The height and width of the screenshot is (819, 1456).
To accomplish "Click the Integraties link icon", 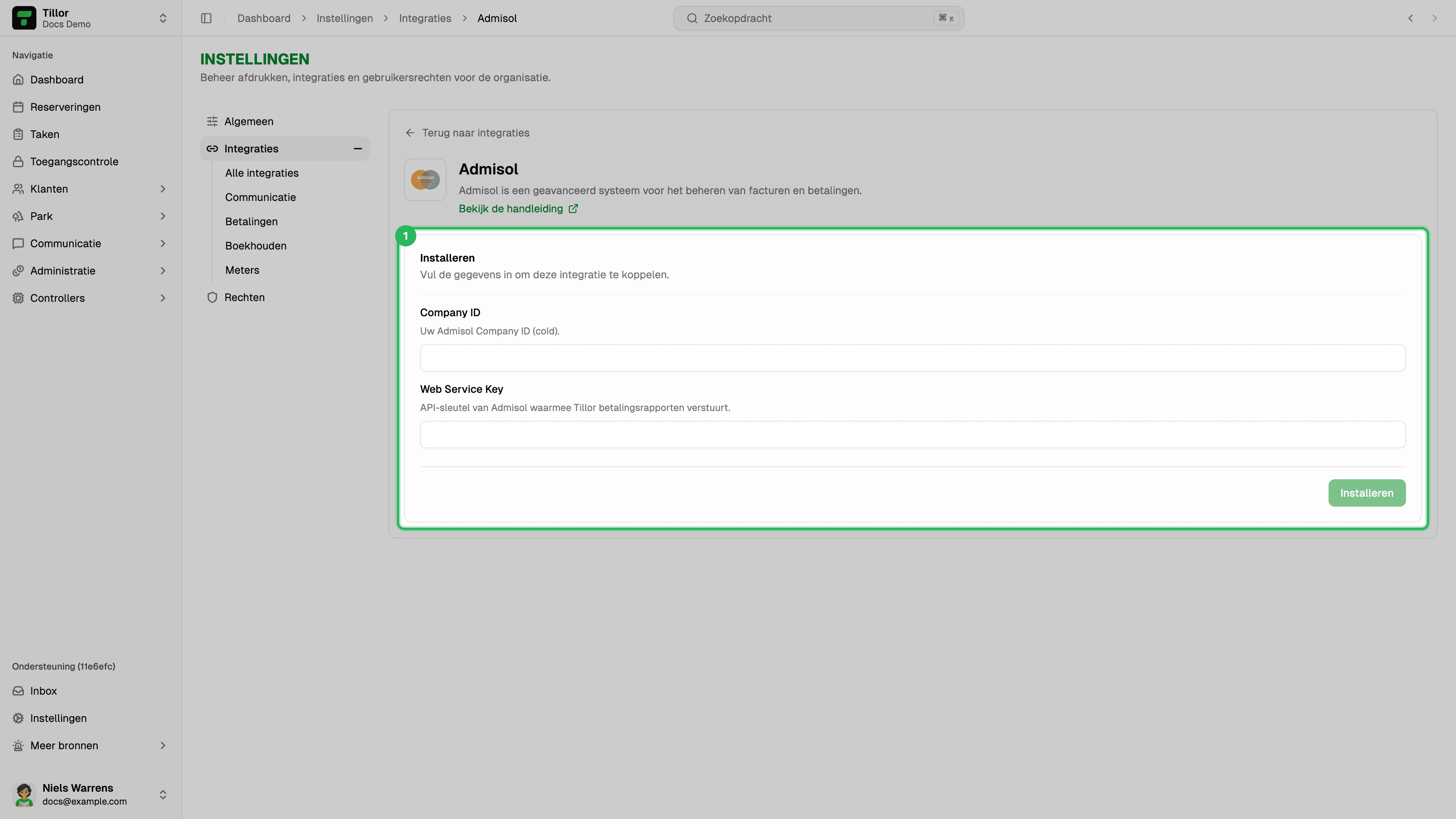I will (212, 149).
